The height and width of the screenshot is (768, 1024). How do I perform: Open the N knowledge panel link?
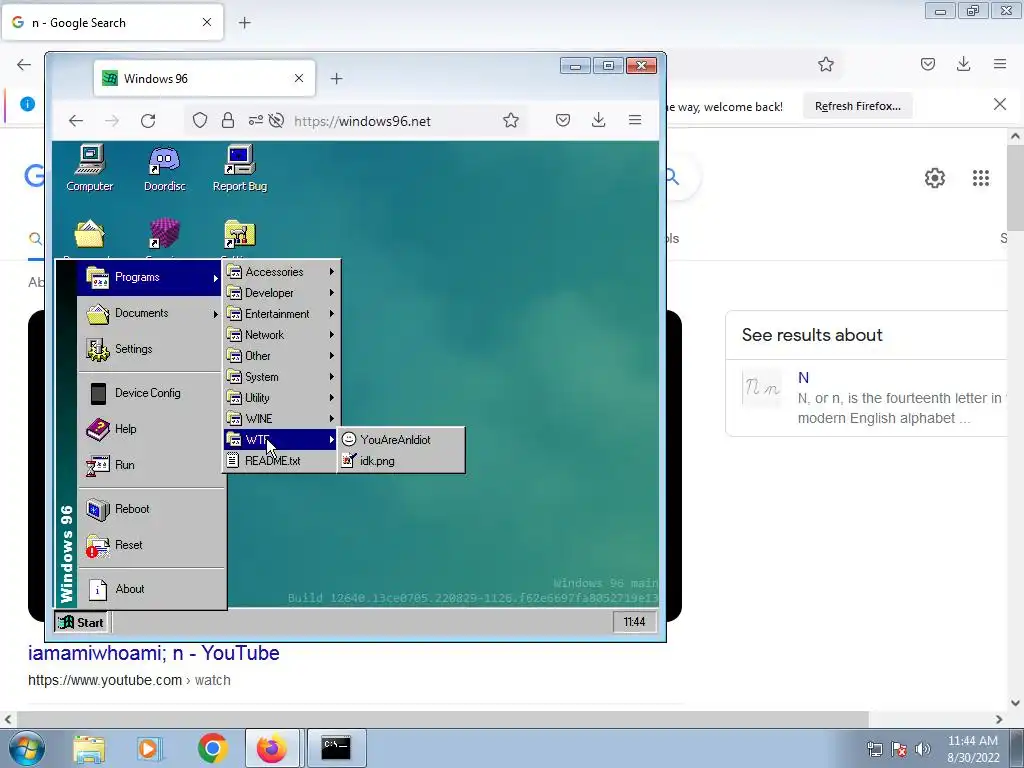click(803, 377)
